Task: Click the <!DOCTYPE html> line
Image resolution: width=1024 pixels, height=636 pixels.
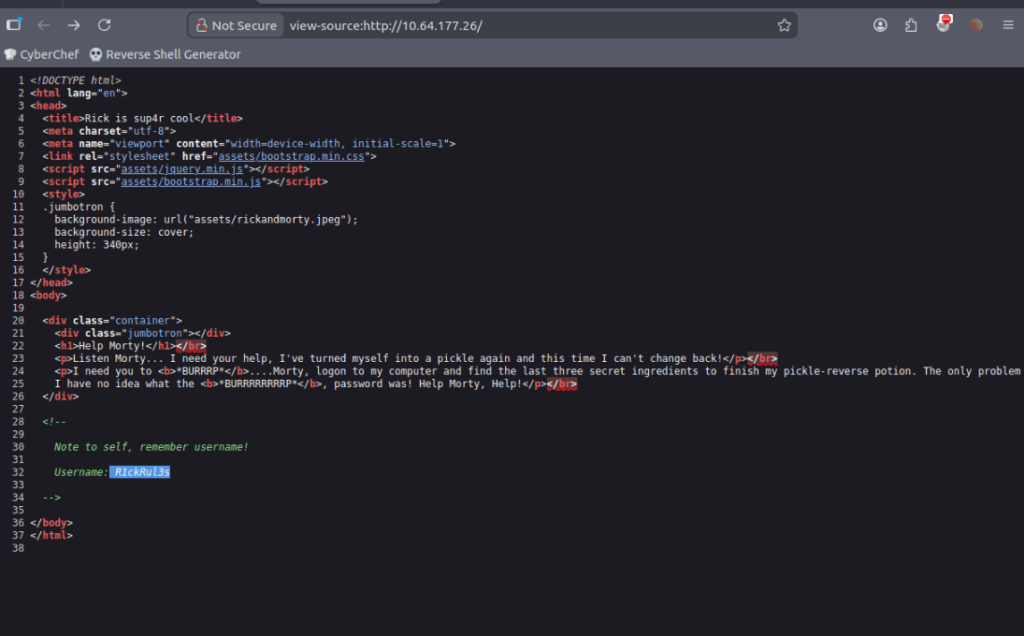Action: tap(76, 80)
